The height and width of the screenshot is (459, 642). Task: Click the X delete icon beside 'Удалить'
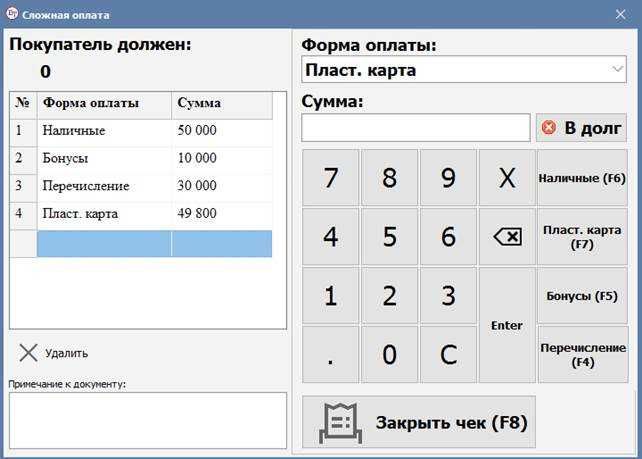[x=28, y=353]
